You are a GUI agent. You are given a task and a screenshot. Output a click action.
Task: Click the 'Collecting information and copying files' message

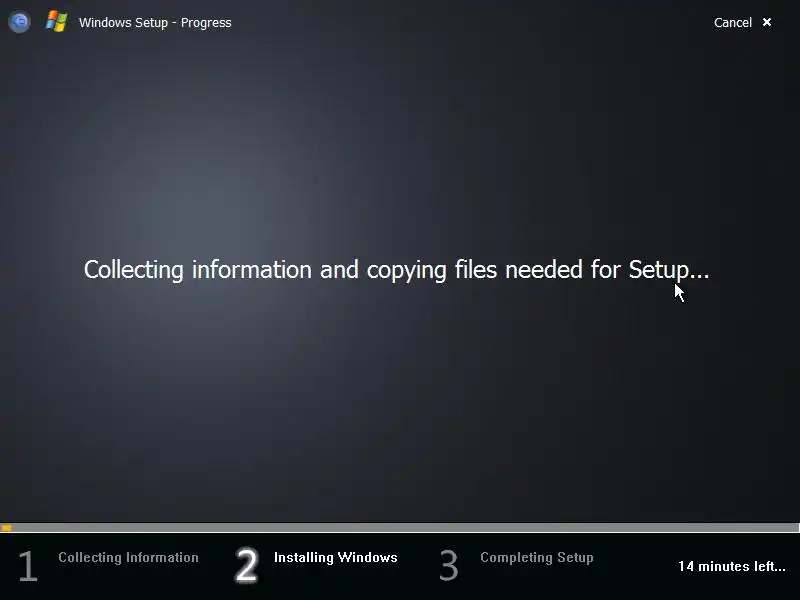click(x=396, y=270)
